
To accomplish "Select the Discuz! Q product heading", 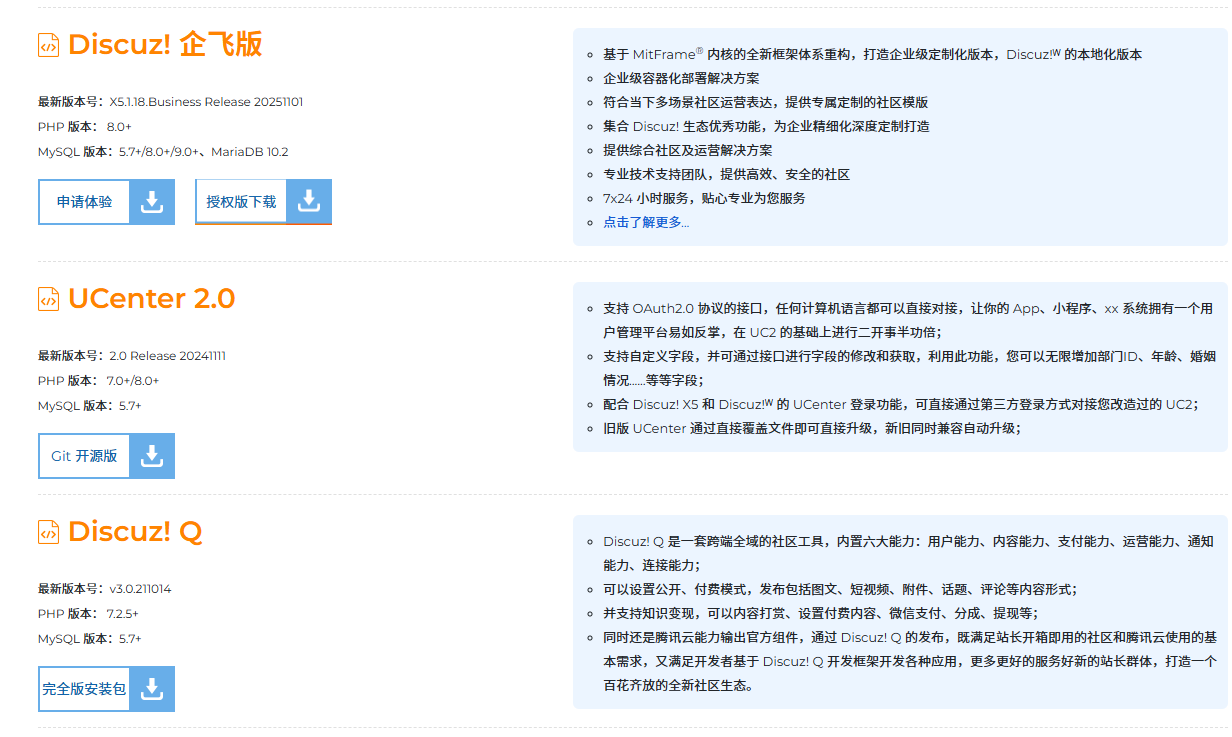I will click(x=135, y=532).
